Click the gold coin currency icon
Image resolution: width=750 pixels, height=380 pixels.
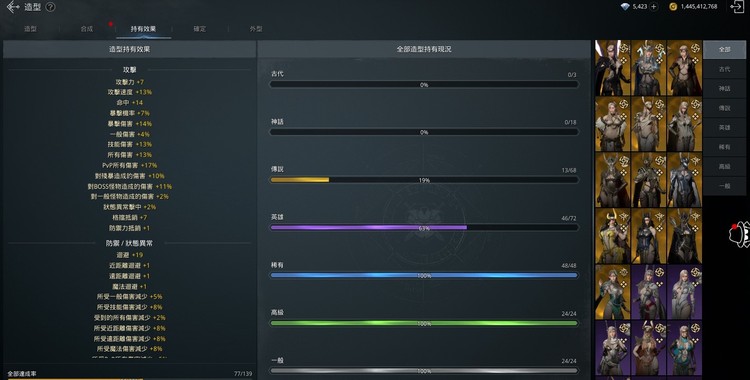click(x=673, y=7)
